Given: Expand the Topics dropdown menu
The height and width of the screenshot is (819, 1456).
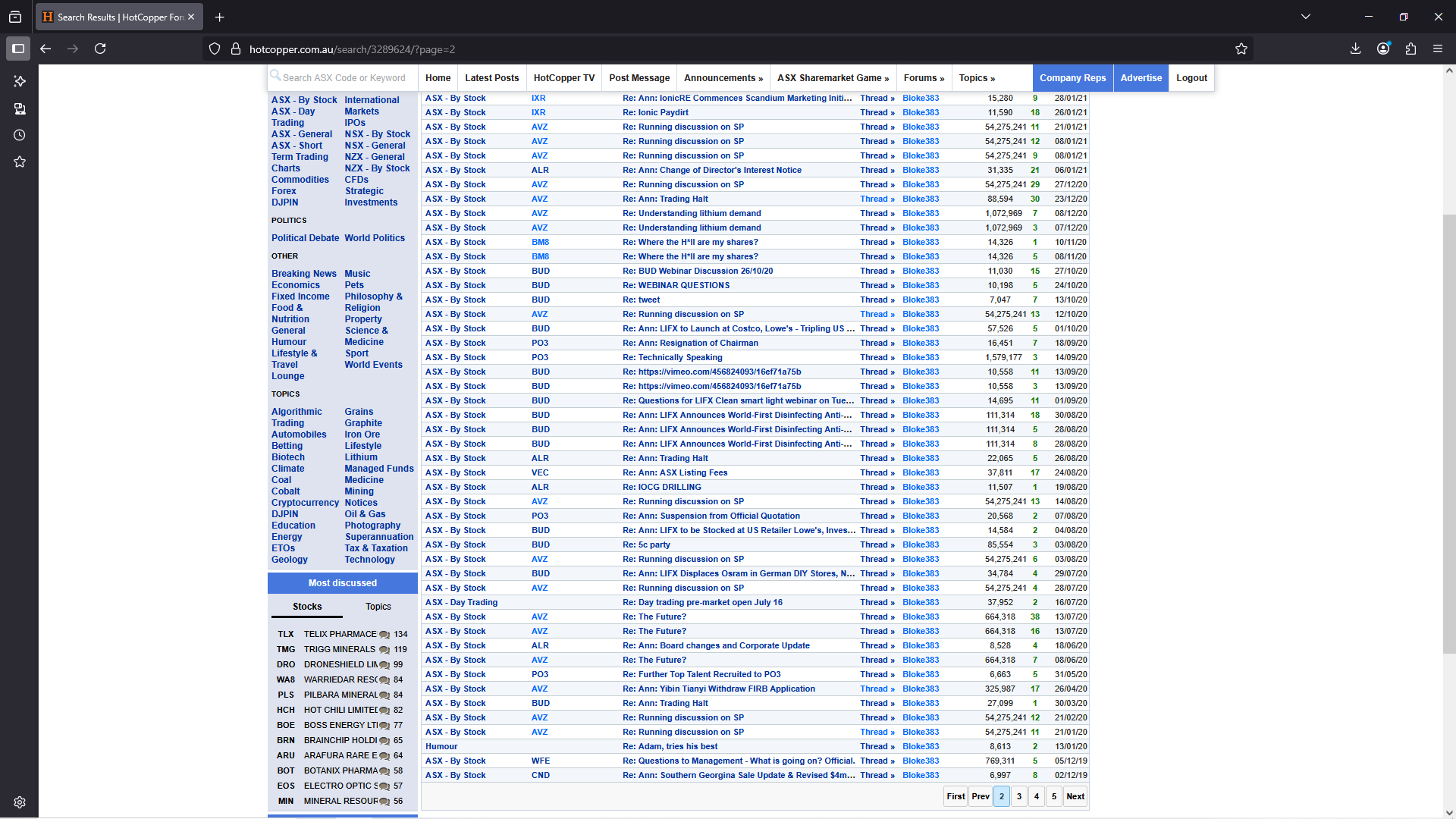Looking at the screenshot, I should (x=977, y=77).
